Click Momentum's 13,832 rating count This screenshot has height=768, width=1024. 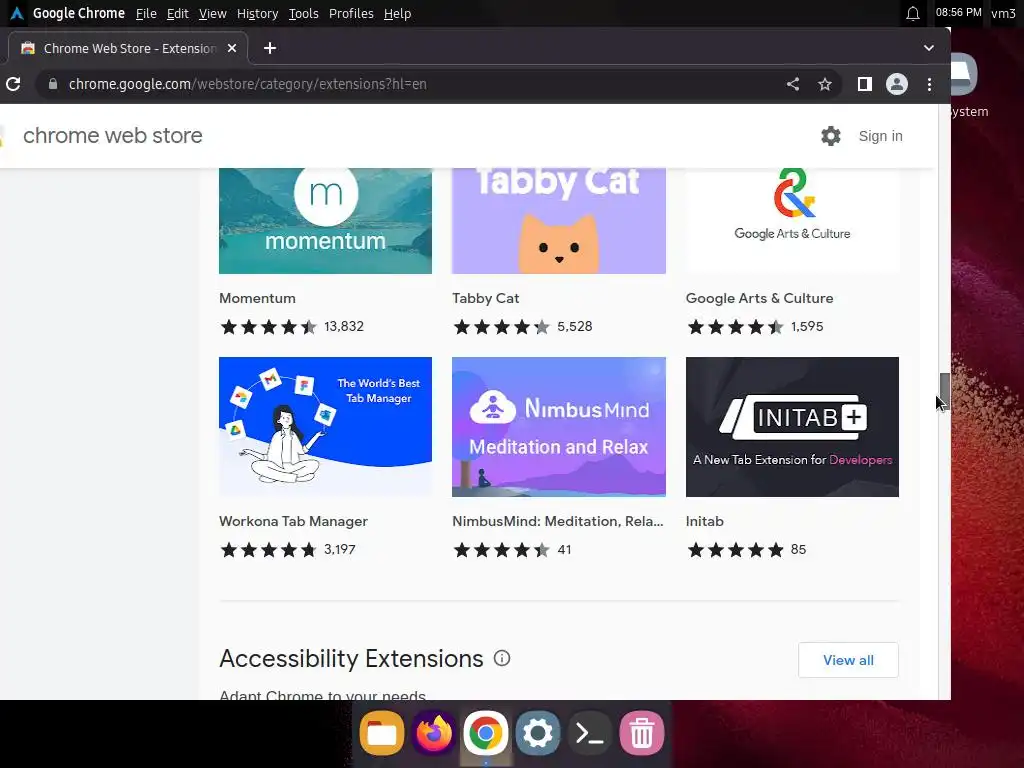click(x=344, y=327)
